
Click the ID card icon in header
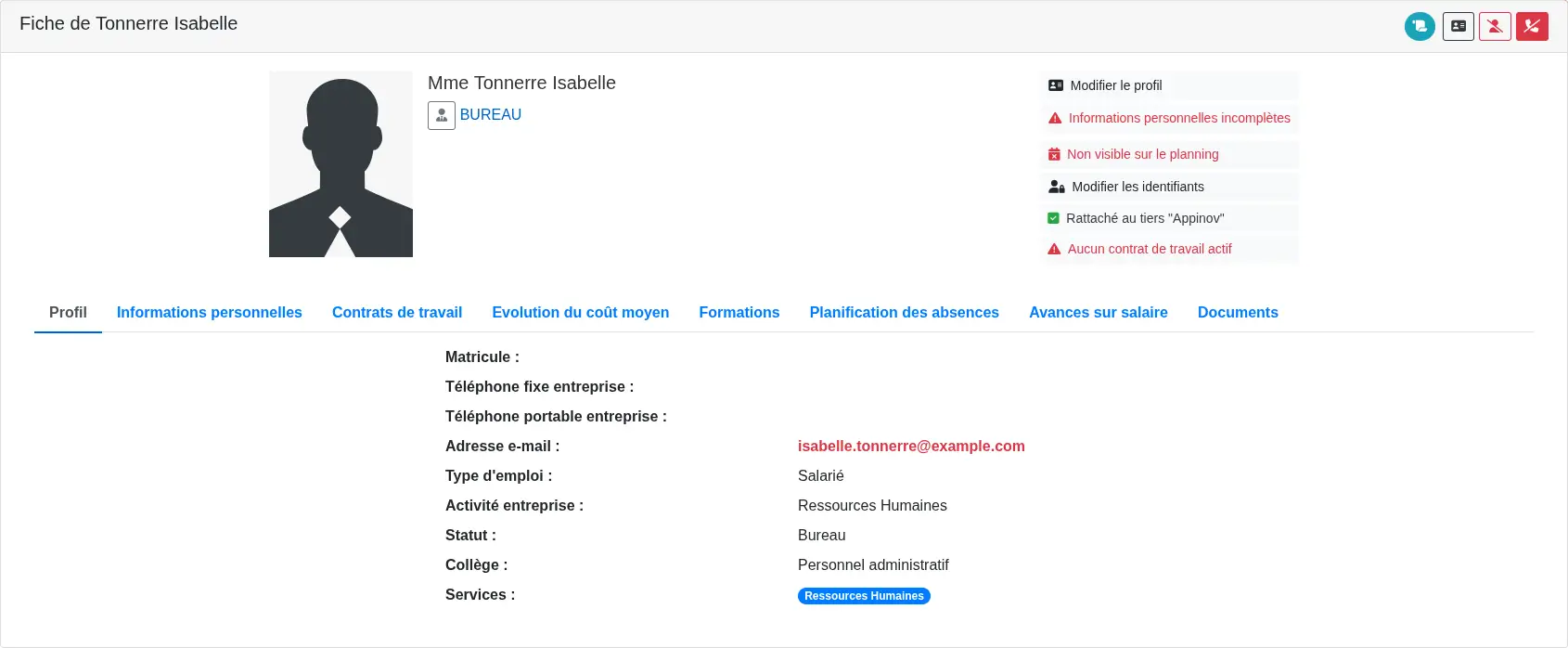pos(1459,26)
